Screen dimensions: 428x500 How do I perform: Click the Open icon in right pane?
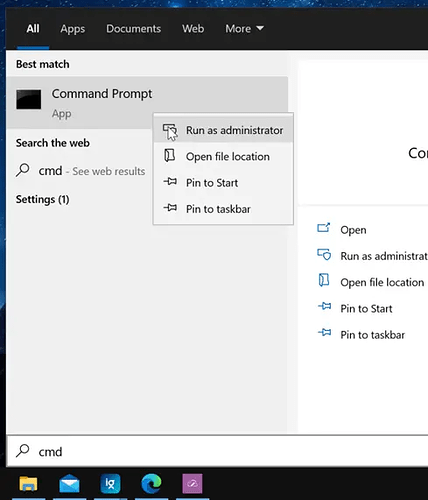click(324, 229)
